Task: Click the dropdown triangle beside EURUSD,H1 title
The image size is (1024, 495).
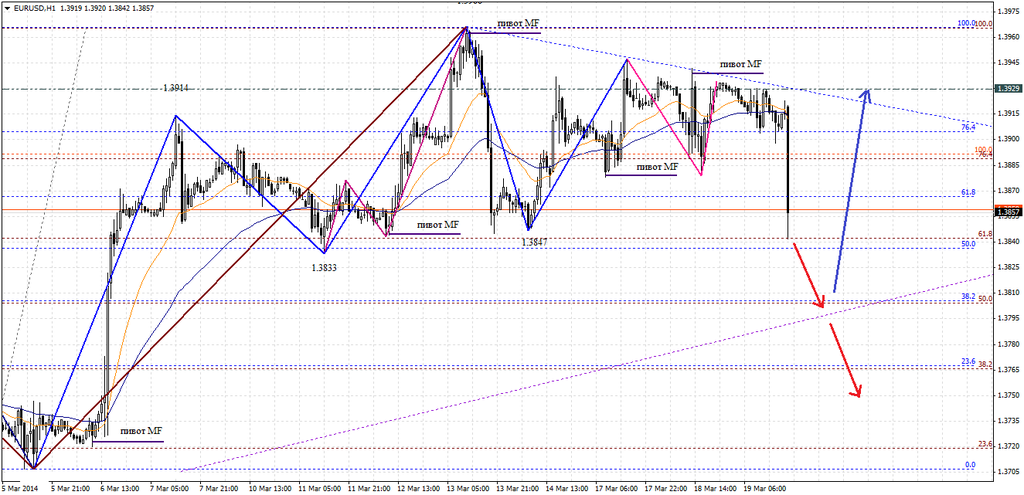Action: point(6,6)
